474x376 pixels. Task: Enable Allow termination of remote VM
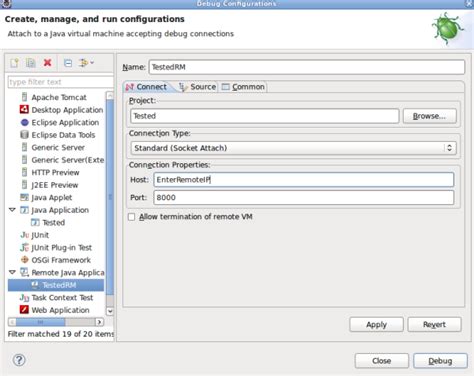click(132, 217)
